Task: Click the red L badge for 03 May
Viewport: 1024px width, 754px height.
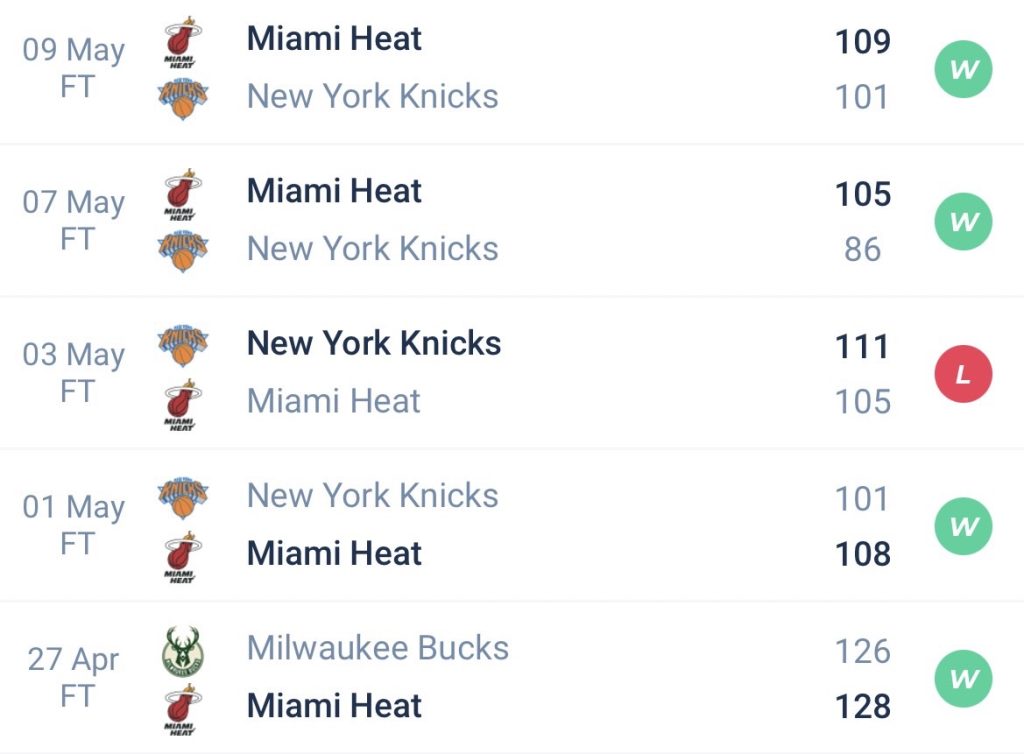Action: (963, 375)
